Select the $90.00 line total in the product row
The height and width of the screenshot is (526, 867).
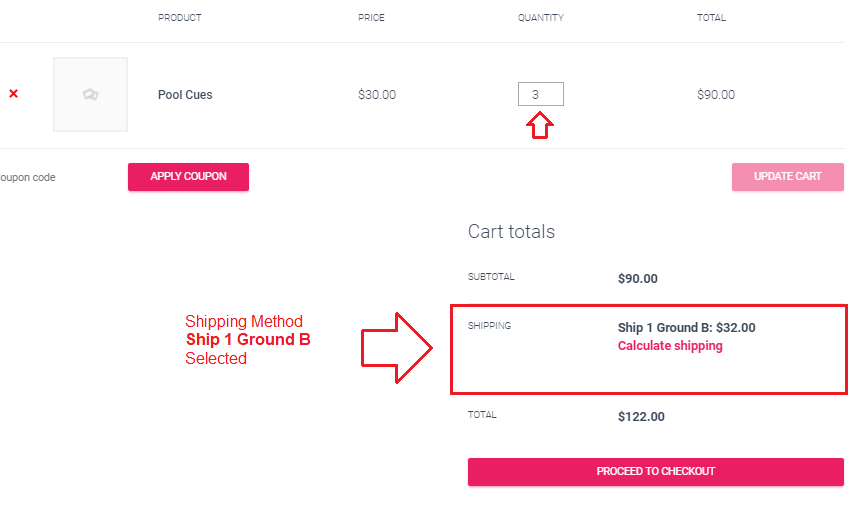(715, 95)
